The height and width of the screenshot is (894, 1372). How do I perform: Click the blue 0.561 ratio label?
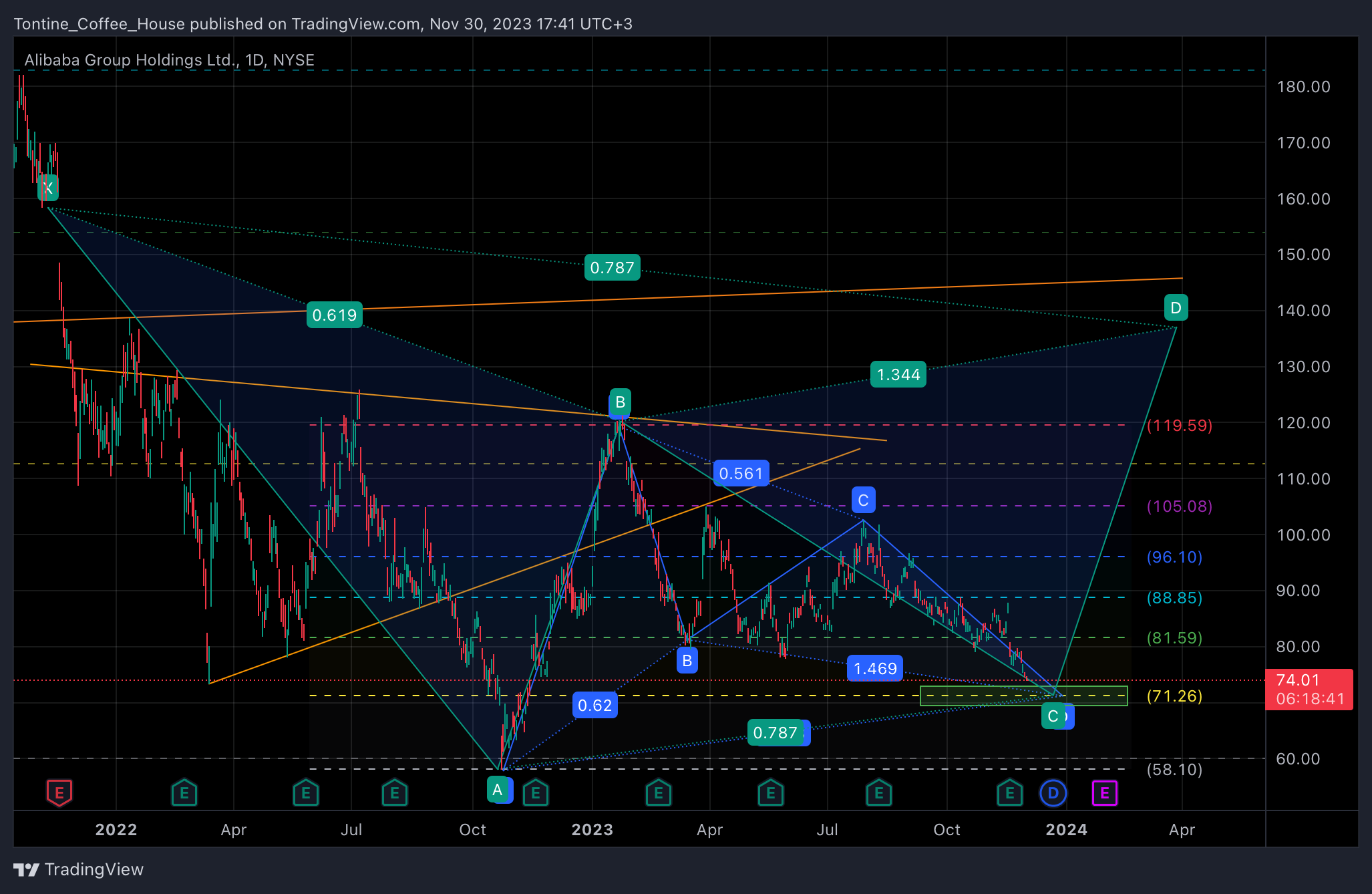(741, 474)
